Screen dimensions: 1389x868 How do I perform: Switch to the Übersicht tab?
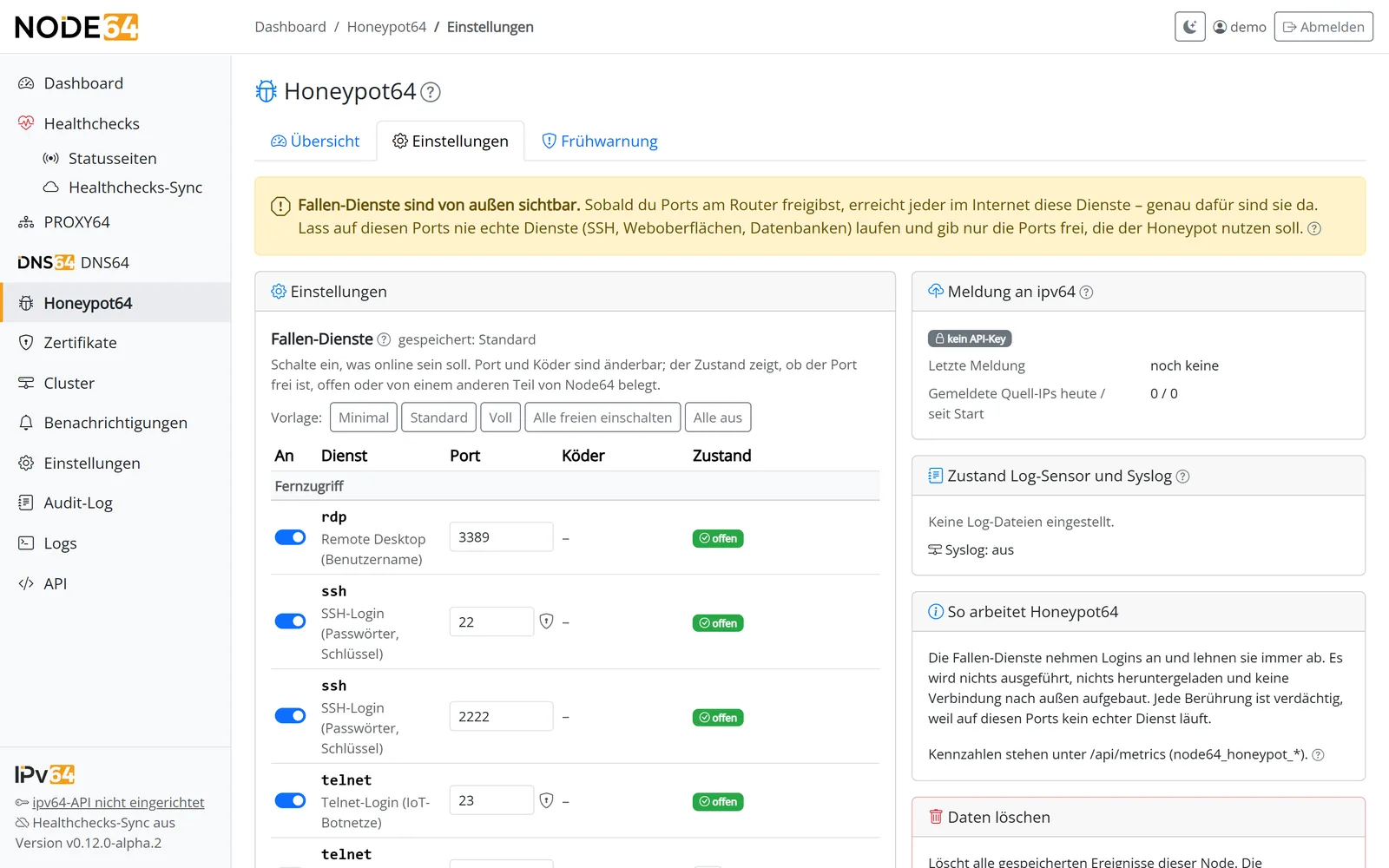tap(315, 141)
